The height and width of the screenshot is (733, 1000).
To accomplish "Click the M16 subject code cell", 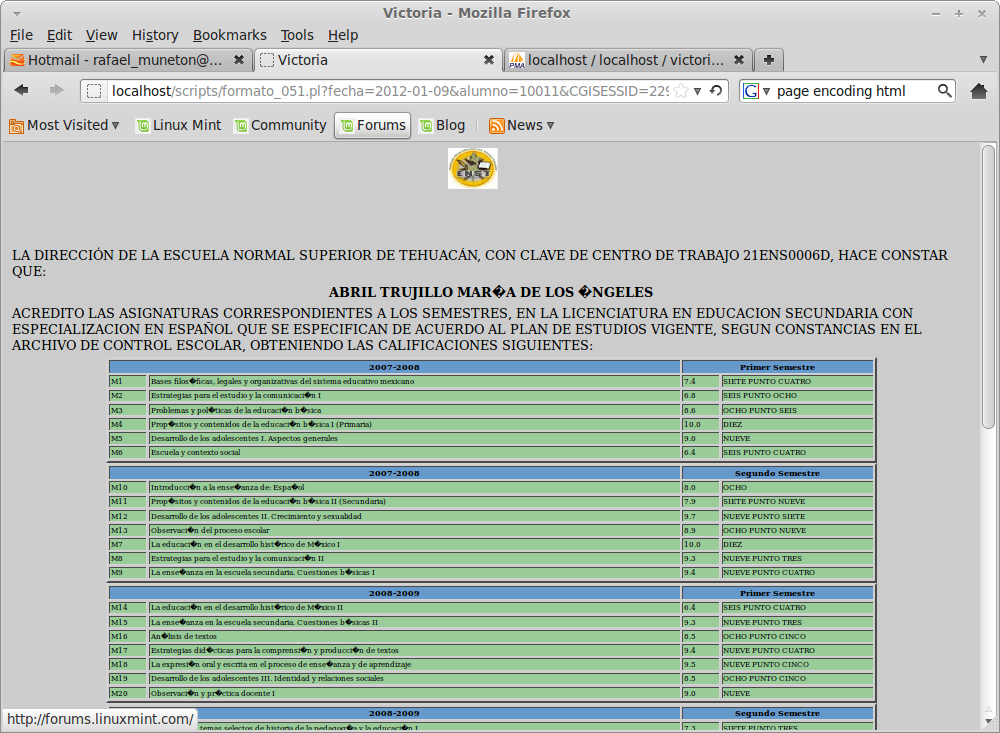I will (128, 637).
